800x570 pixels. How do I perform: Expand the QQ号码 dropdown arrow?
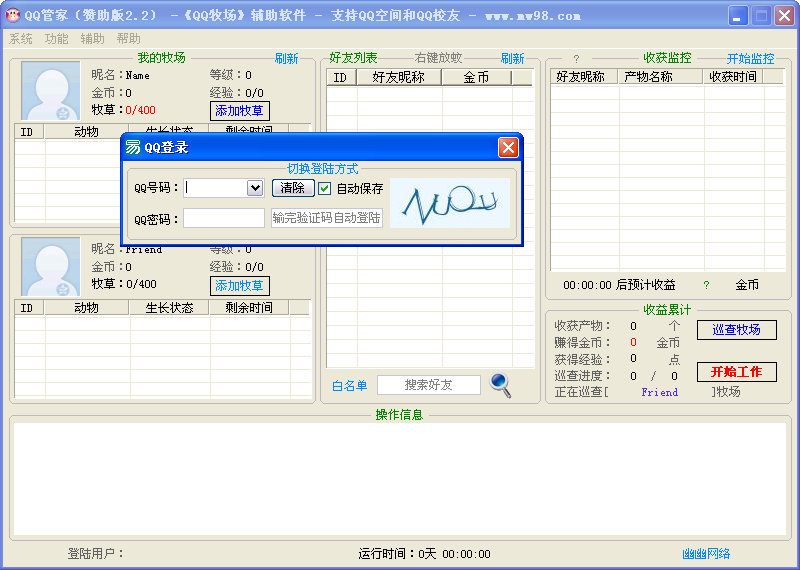(255, 188)
